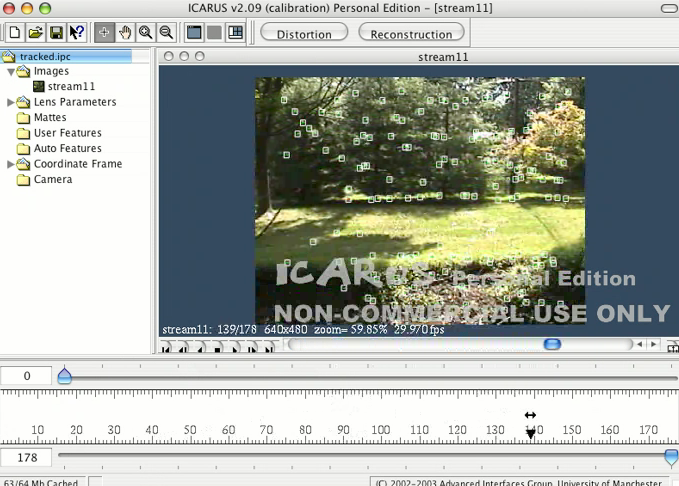Collapse the Images folder in the tree
679x486 pixels.
(11, 72)
